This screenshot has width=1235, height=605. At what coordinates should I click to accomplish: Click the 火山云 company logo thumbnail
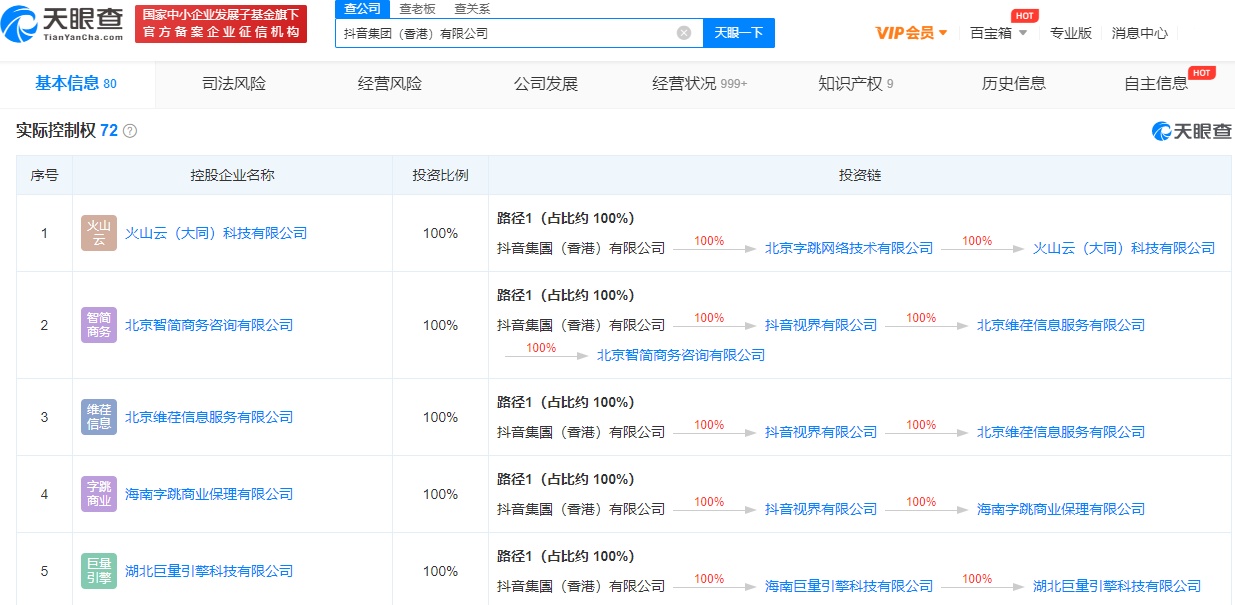click(99, 233)
